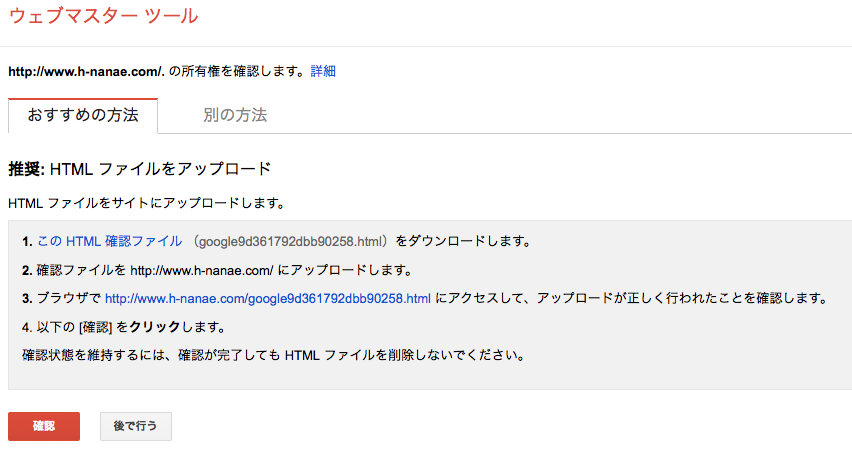Viewport: 852px width, 449px height.
Task: Click the red 確認 verify button
Action: [x=44, y=426]
